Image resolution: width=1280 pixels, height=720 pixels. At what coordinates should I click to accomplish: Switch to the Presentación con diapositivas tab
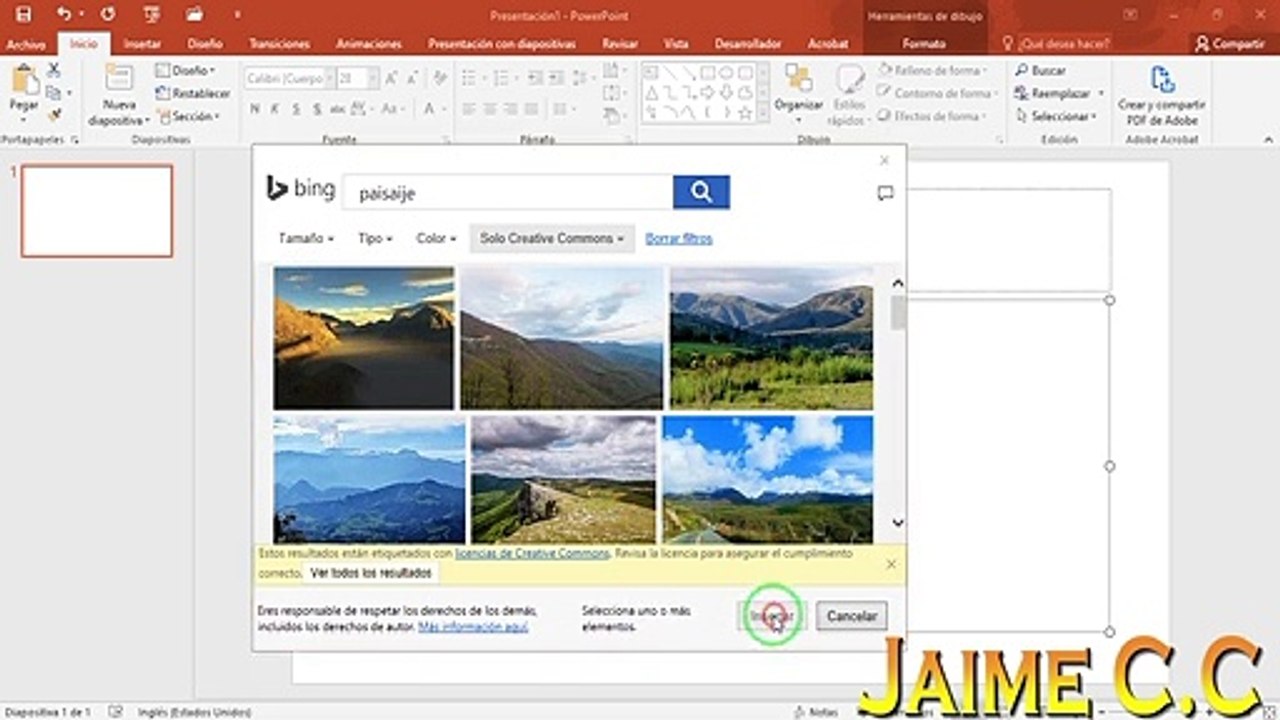[502, 44]
